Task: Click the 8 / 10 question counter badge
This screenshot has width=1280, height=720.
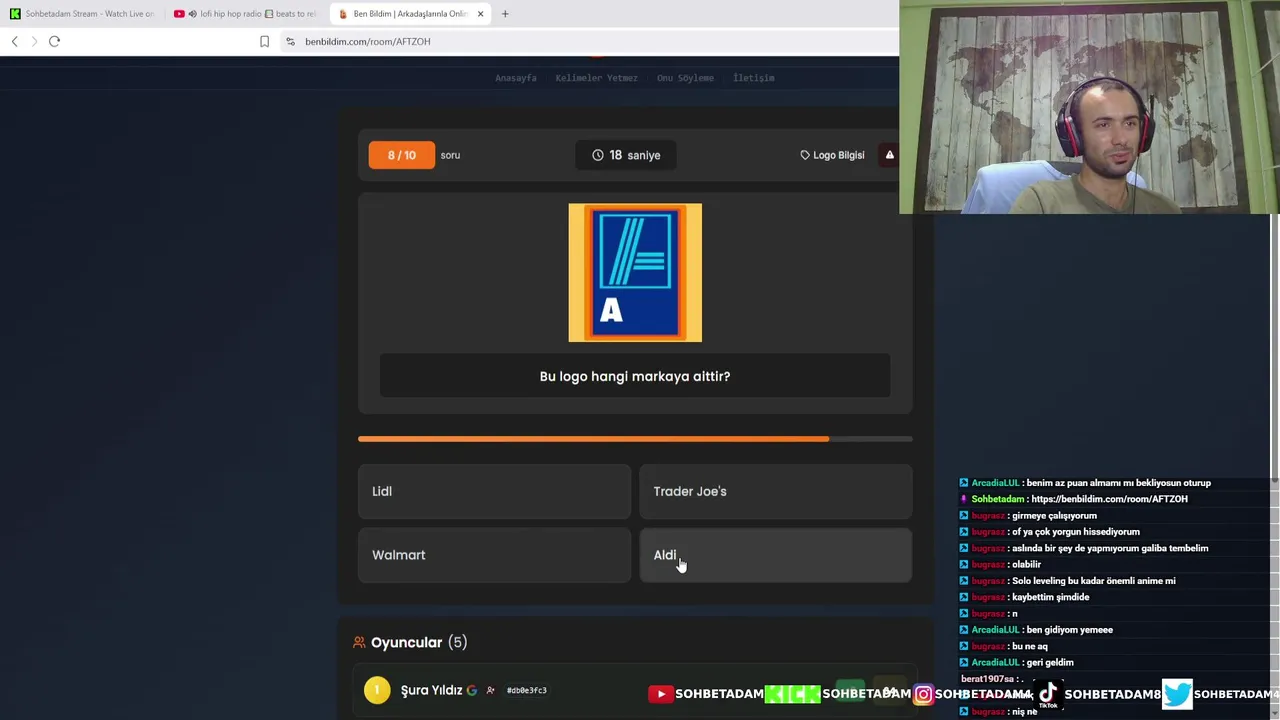Action: [x=401, y=155]
